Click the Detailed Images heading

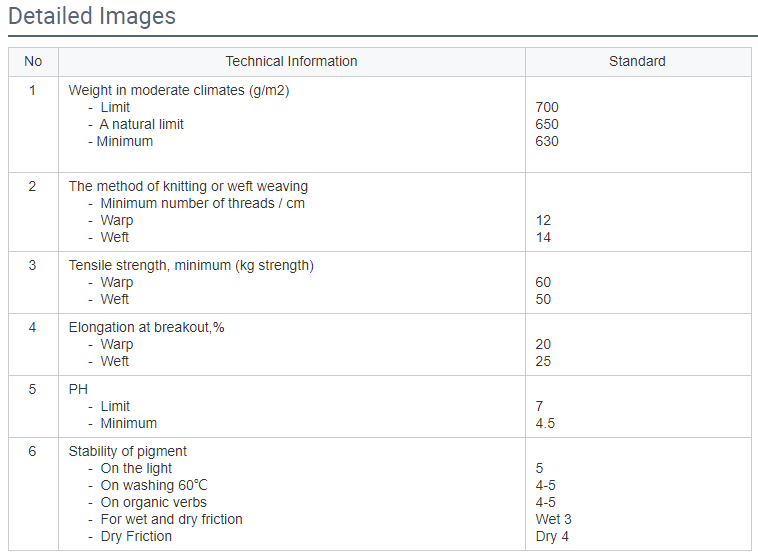click(92, 17)
